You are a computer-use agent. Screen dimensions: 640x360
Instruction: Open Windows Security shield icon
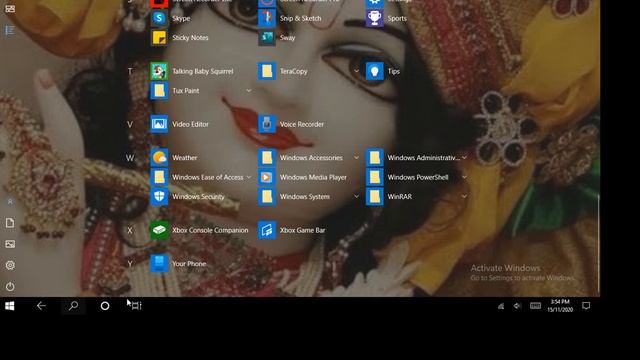click(x=159, y=196)
